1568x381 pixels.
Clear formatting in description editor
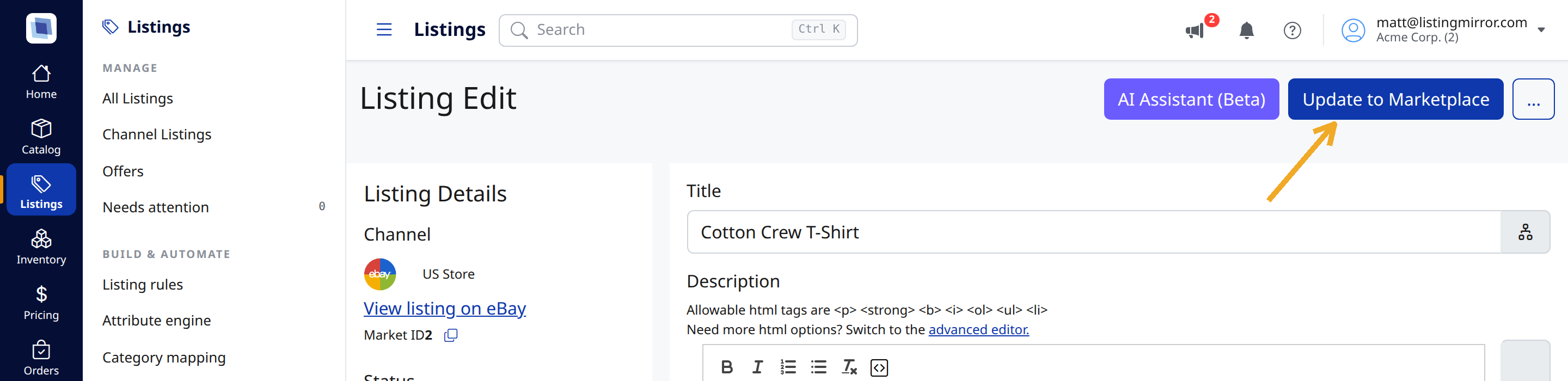coord(849,367)
